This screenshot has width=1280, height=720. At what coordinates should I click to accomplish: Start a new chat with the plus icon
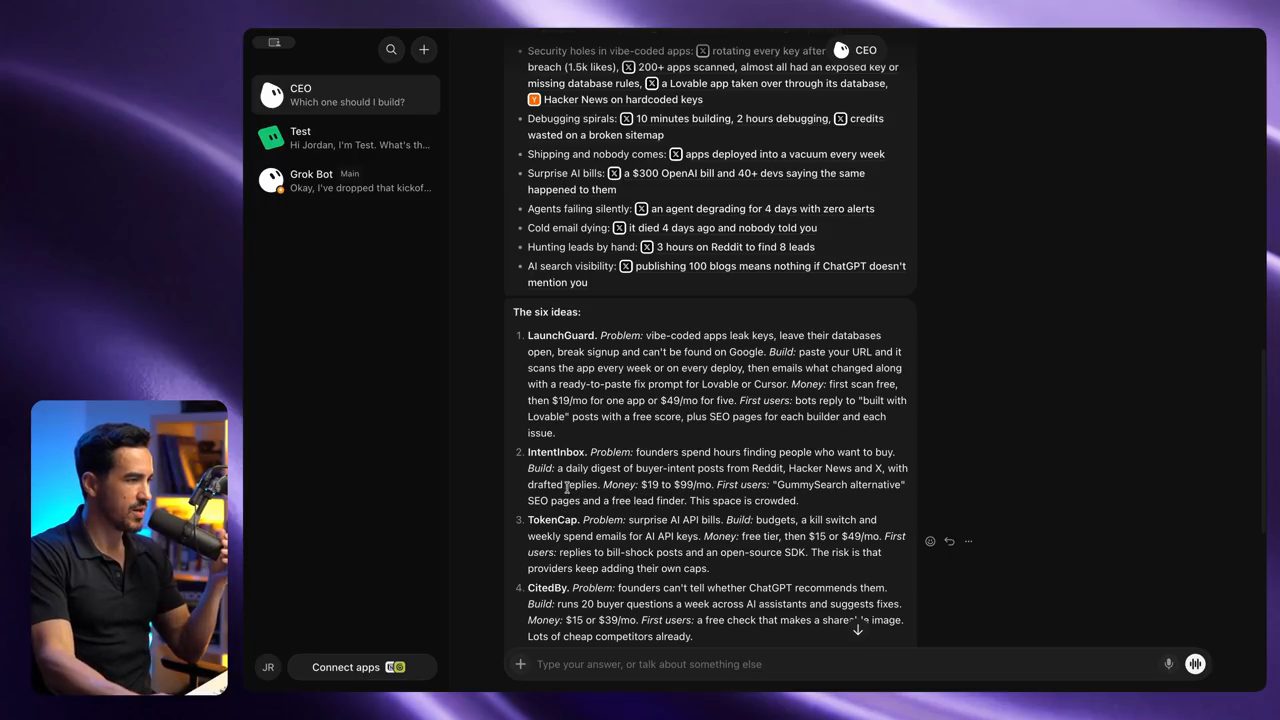[x=424, y=49]
